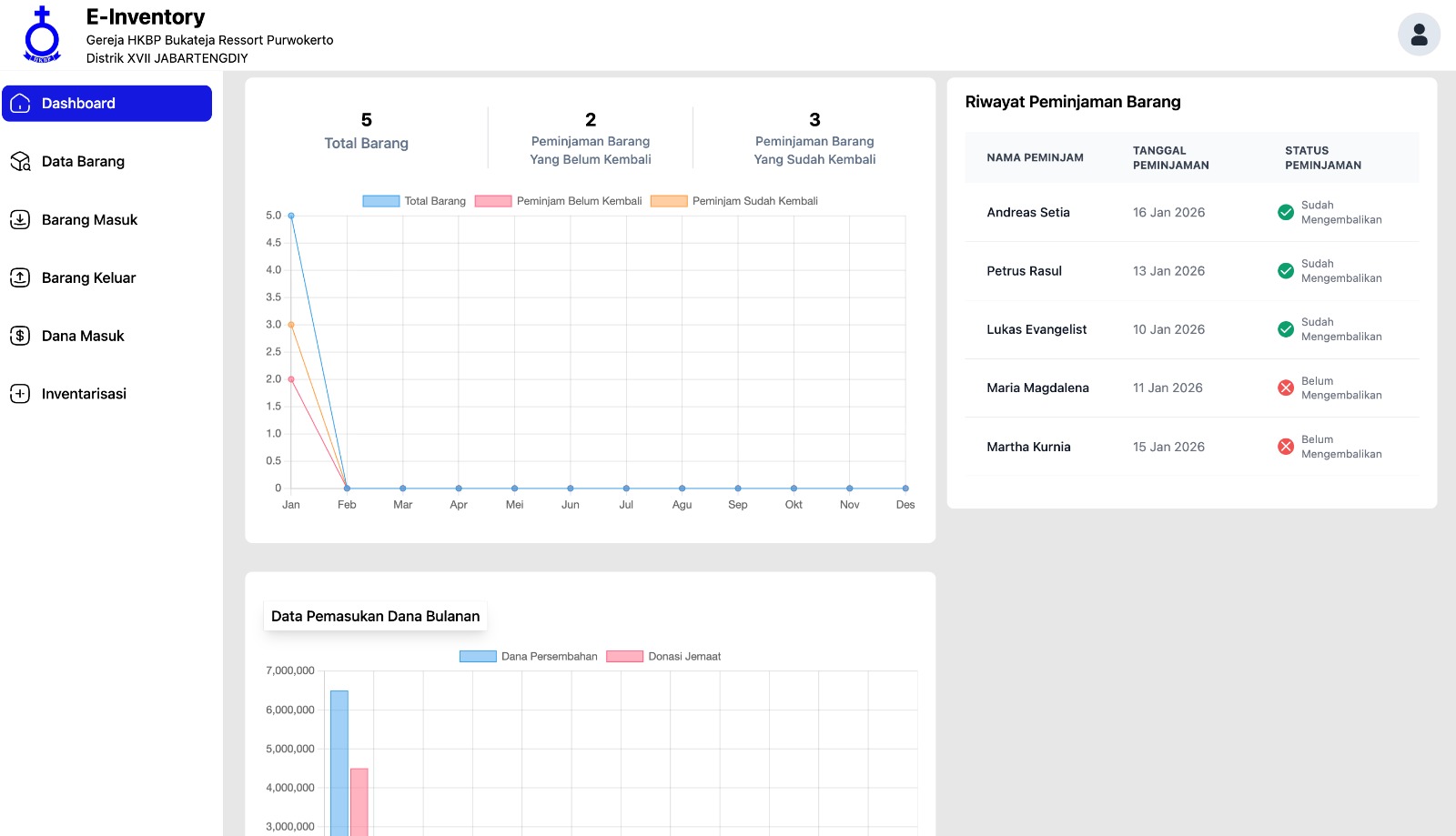
Task: Click the Data Barang box icon
Action: click(20, 162)
